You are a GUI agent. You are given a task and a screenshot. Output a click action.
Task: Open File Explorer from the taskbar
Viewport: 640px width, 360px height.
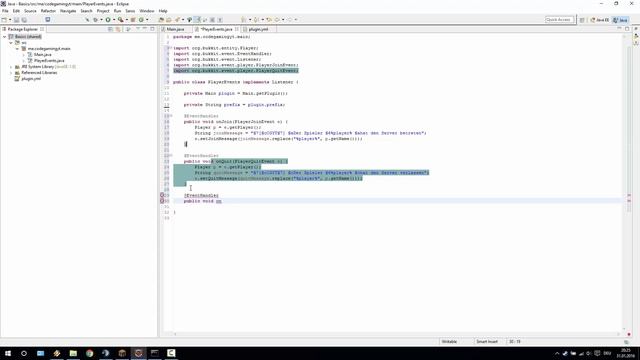coord(73,353)
